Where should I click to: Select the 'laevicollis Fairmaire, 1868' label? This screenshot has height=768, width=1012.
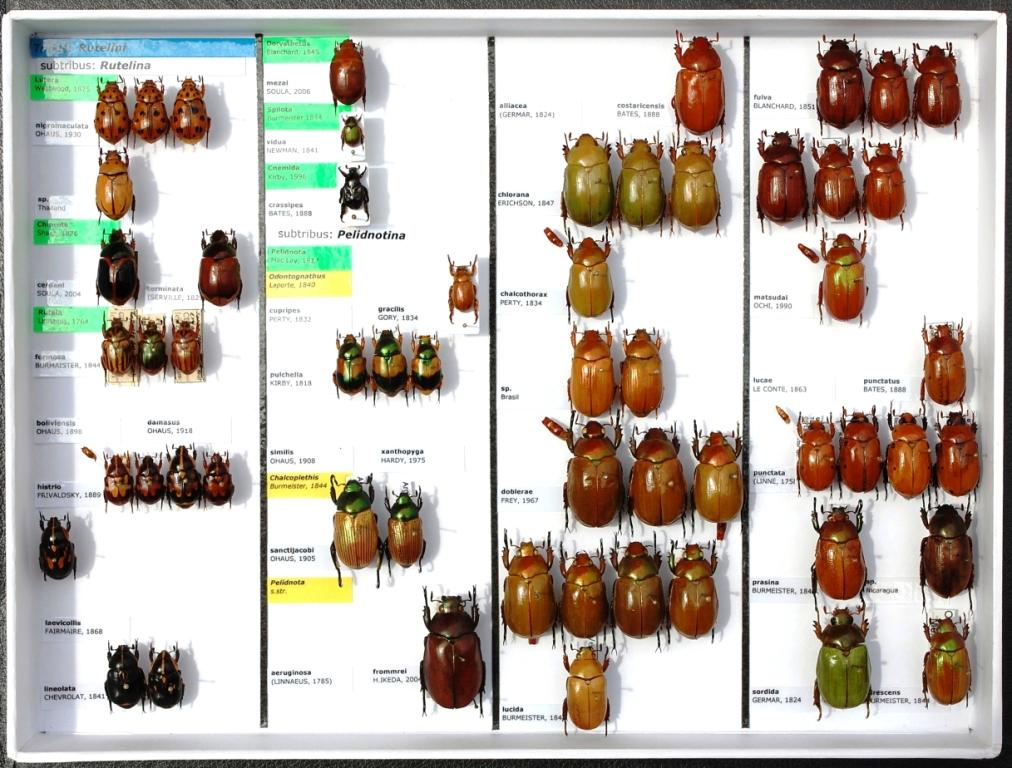(x=73, y=627)
